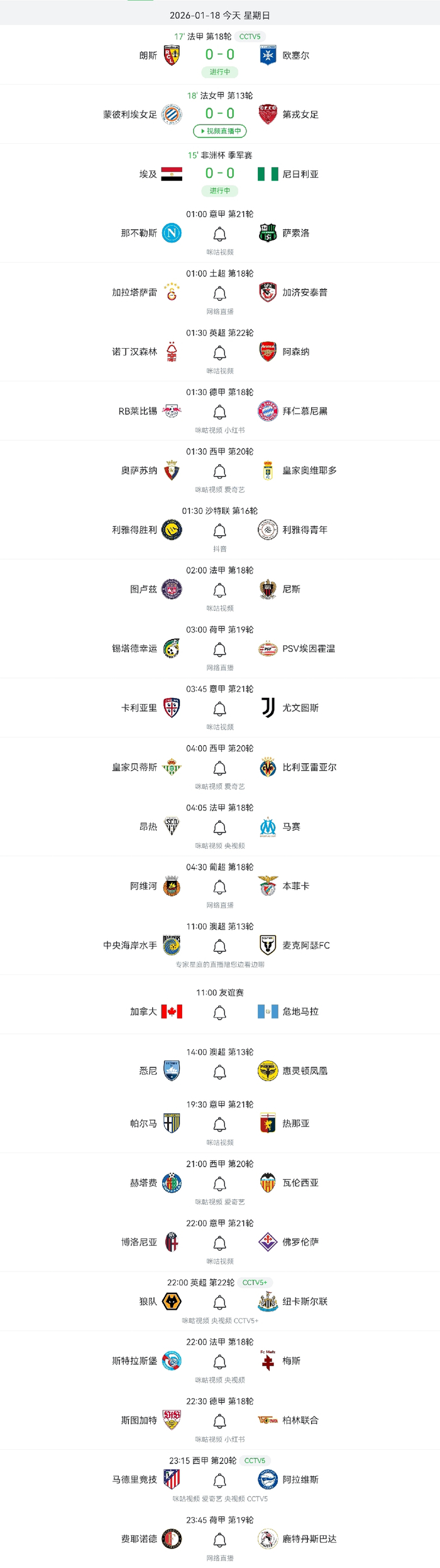Tap 进行中 badge under 朗斯 vs 欧塞尔

[x=220, y=72]
